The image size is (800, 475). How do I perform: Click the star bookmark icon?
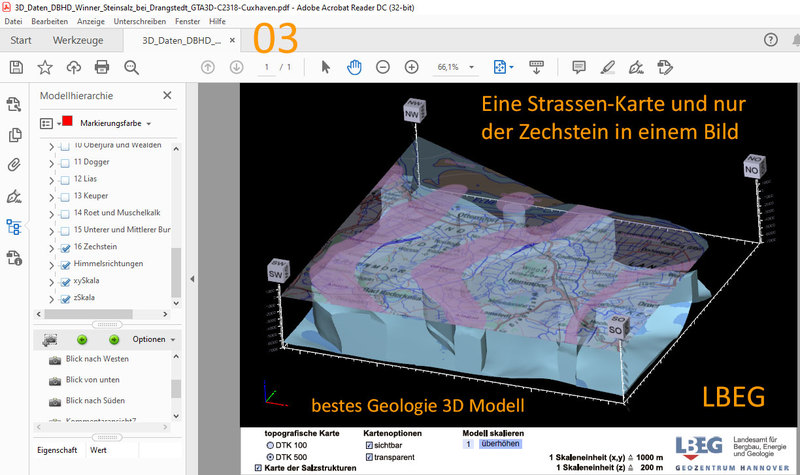click(x=45, y=67)
